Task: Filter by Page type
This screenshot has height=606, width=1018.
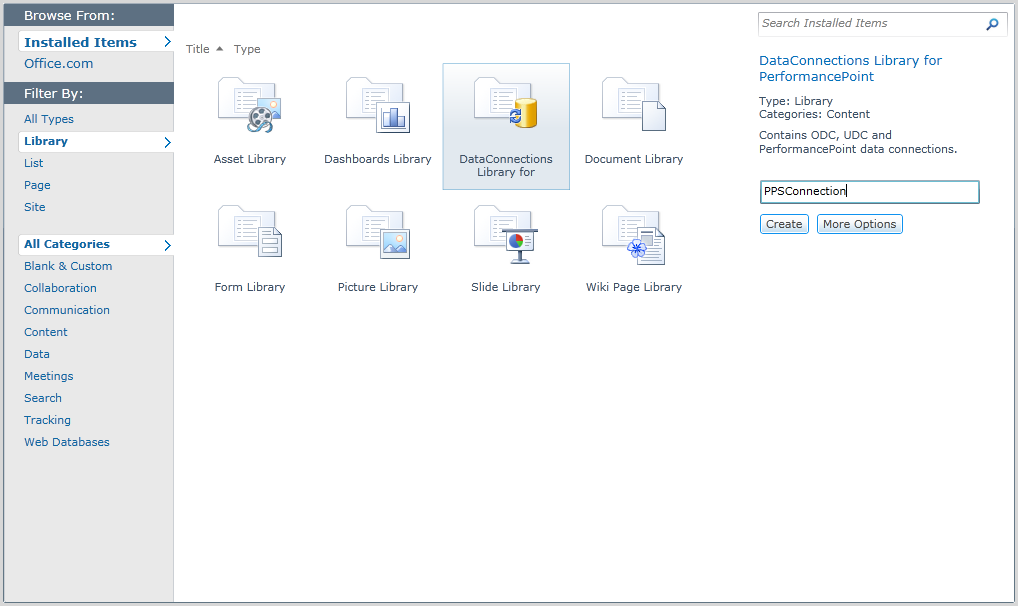Action: 37,185
